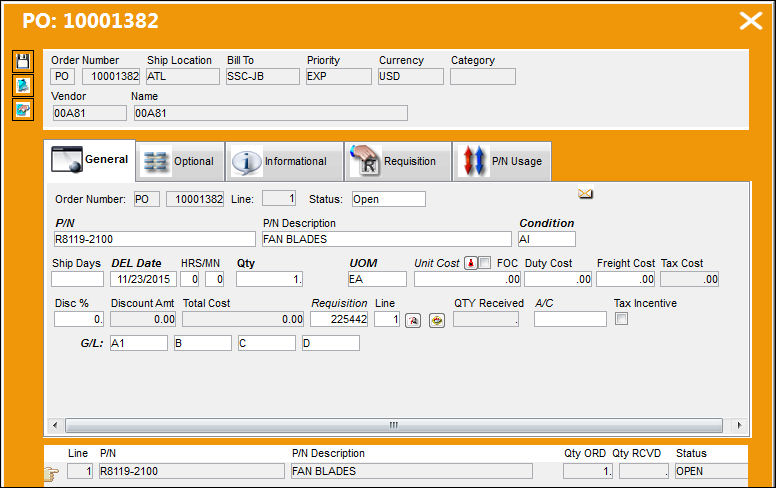Click the Priority field EXP

tap(339, 76)
